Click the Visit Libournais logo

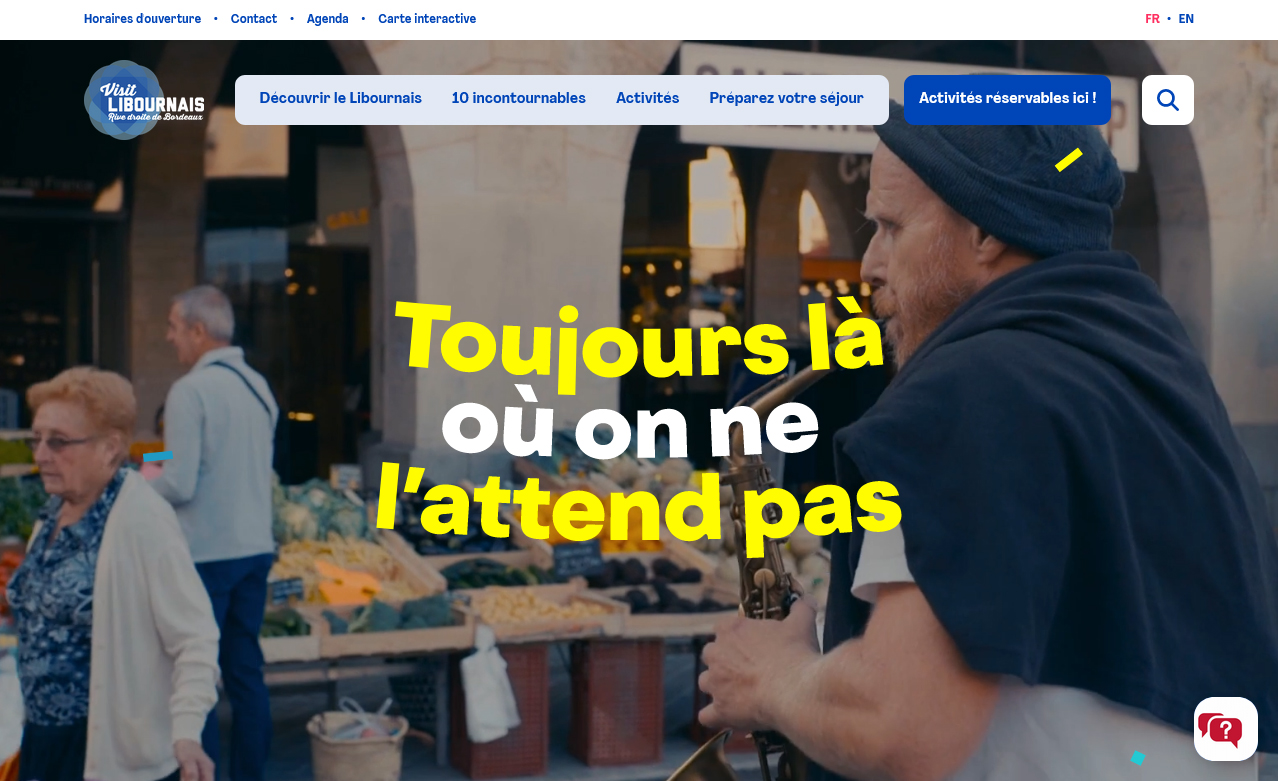[x=145, y=100]
